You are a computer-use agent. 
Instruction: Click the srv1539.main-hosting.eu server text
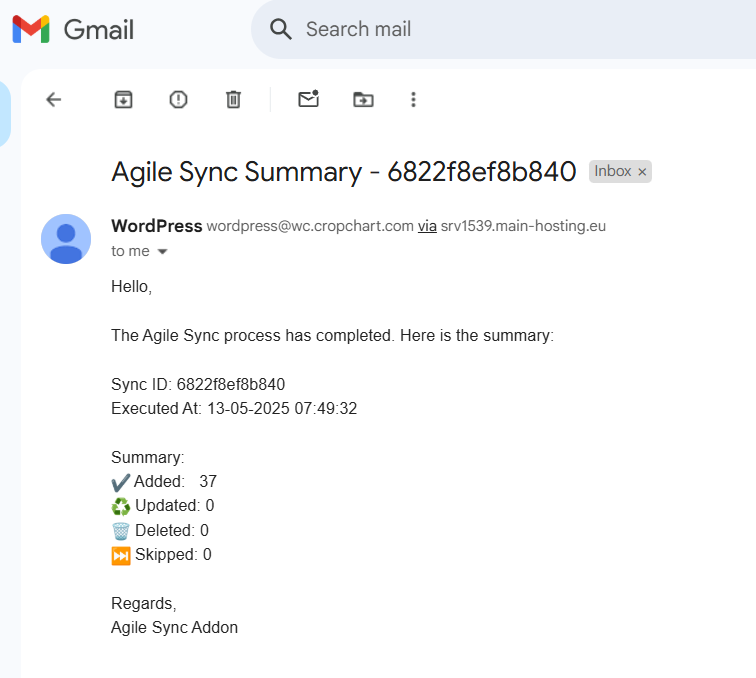pos(523,226)
